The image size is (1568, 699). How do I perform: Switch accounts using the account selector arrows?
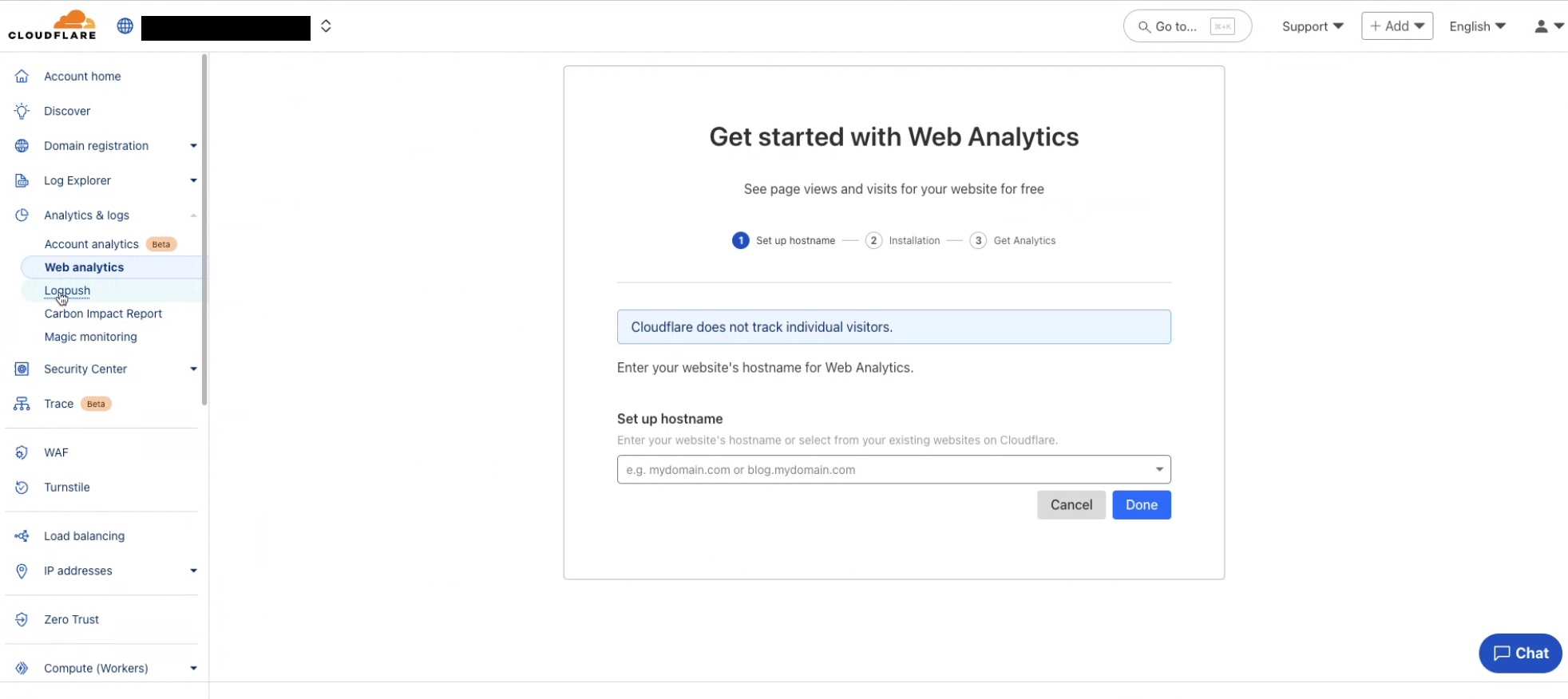coord(326,26)
